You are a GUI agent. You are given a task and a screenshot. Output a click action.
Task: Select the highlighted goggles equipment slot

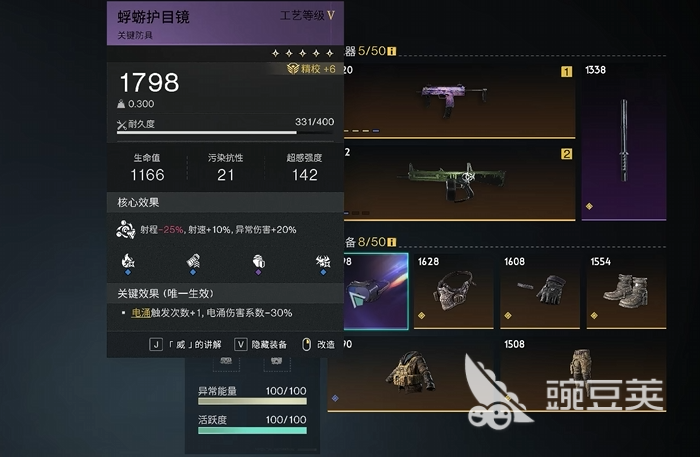coord(376,291)
